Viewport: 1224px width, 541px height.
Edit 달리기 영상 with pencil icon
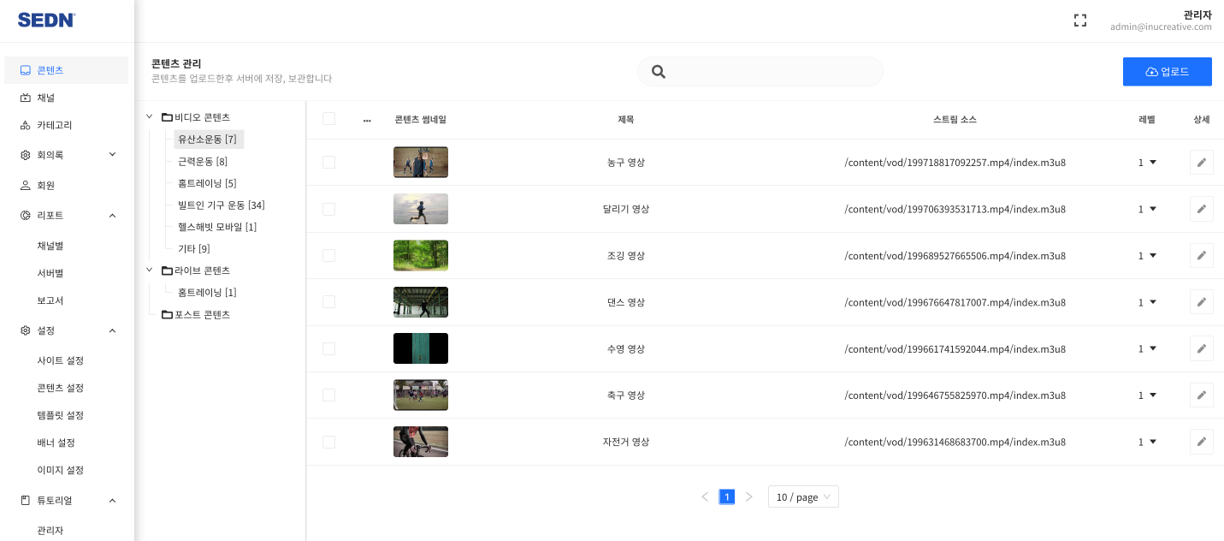coord(1201,209)
